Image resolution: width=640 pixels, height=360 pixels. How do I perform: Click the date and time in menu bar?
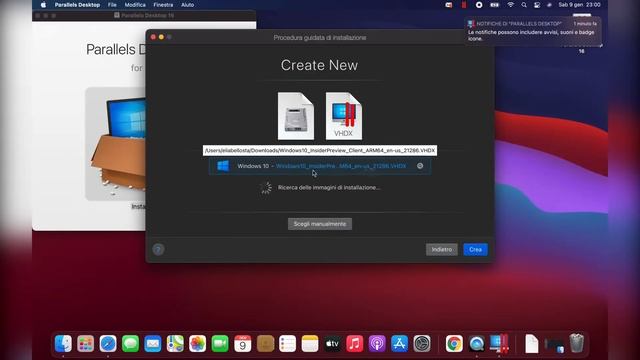click(x=579, y=5)
